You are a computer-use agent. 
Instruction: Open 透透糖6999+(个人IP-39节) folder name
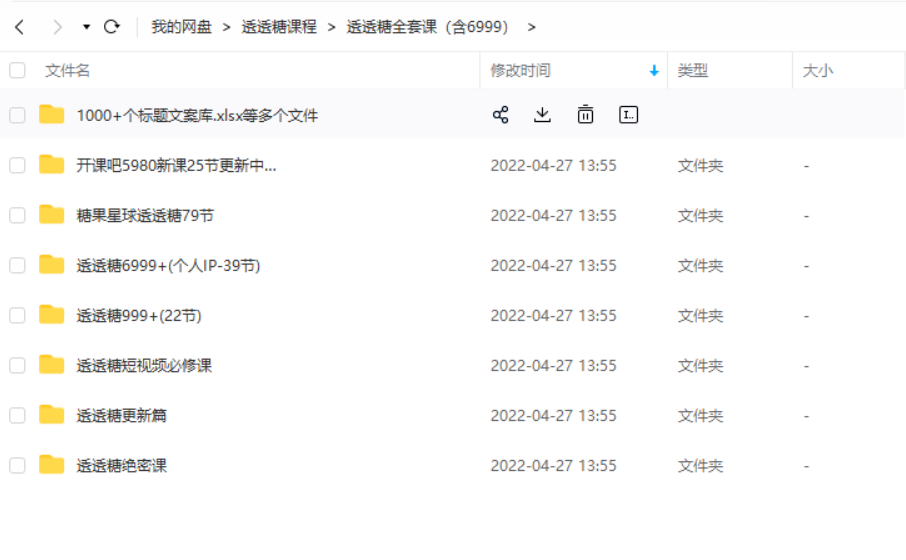coord(168,265)
